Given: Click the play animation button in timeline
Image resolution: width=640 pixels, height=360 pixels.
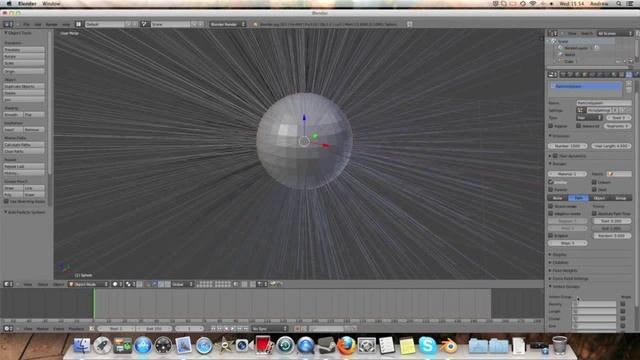Looking at the screenshot, I should coord(233,329).
